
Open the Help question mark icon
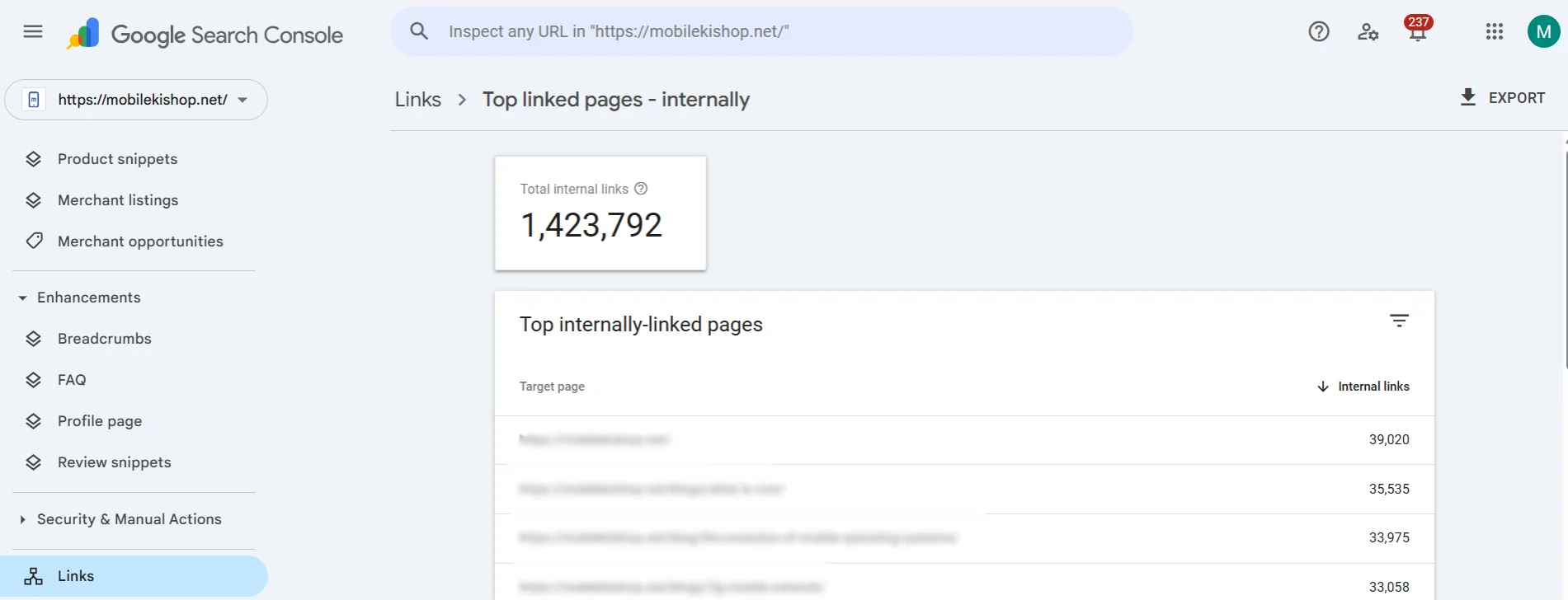click(1318, 31)
